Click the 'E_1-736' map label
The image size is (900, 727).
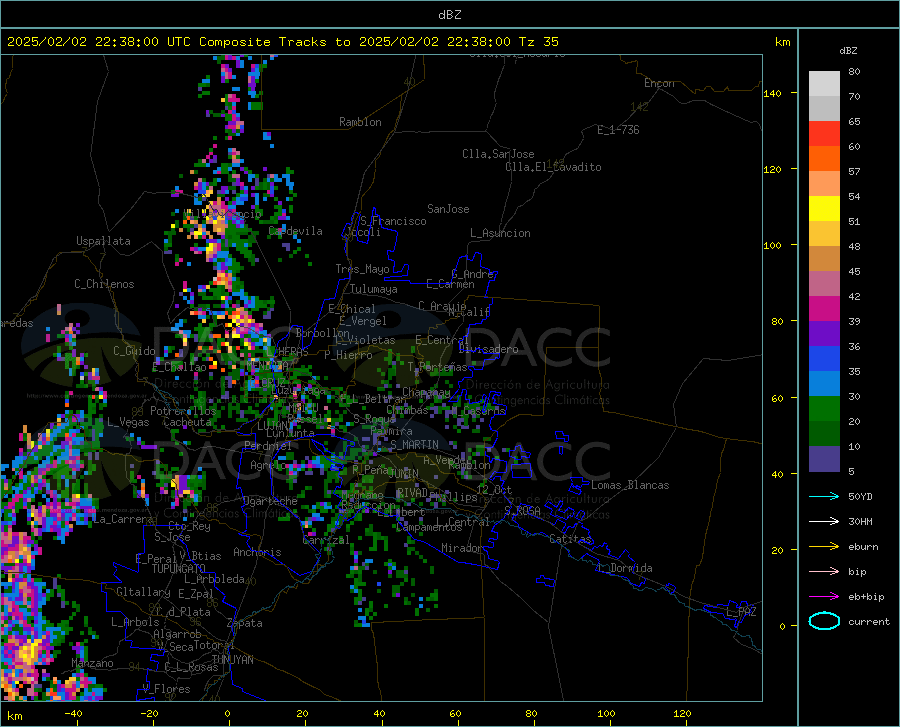(618, 130)
